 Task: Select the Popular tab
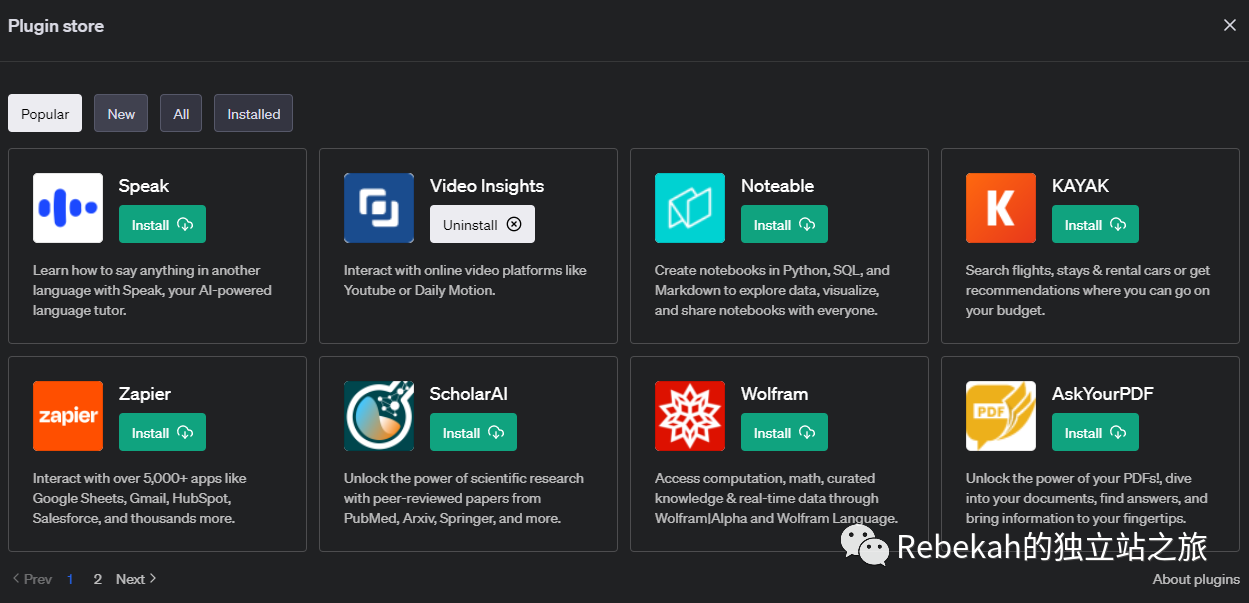[45, 113]
